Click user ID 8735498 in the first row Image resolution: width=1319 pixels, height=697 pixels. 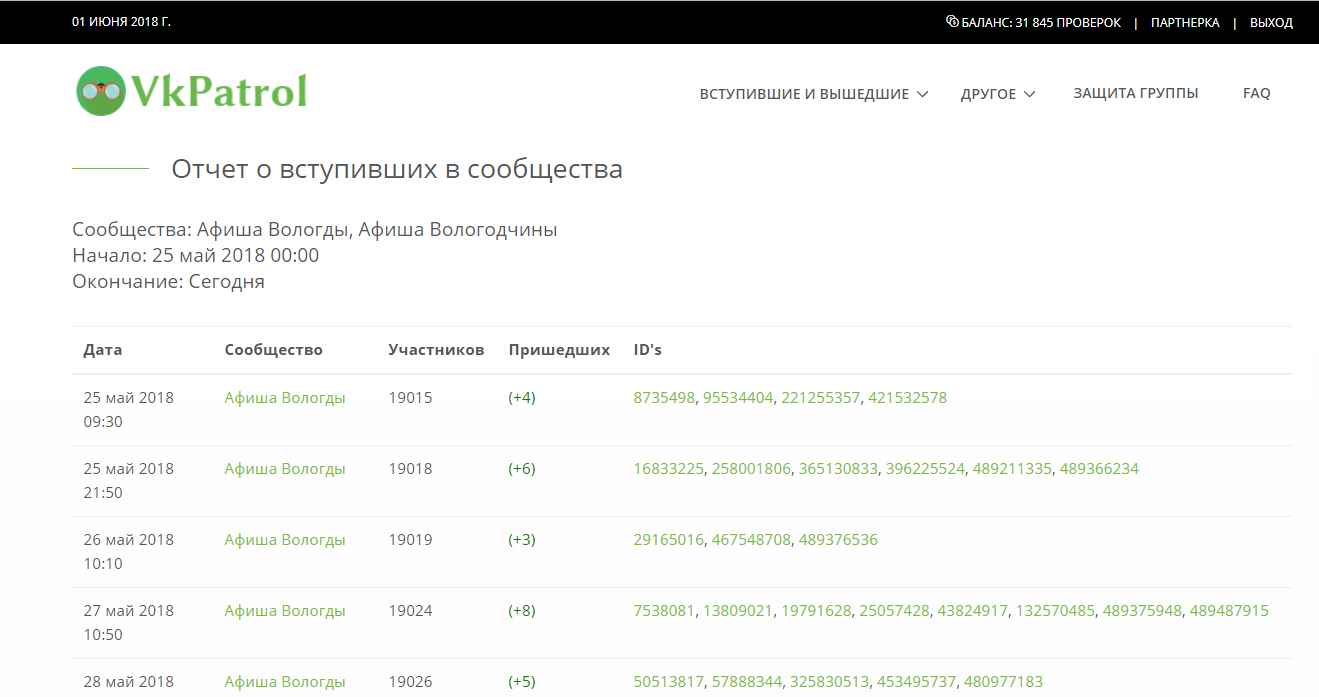(663, 397)
